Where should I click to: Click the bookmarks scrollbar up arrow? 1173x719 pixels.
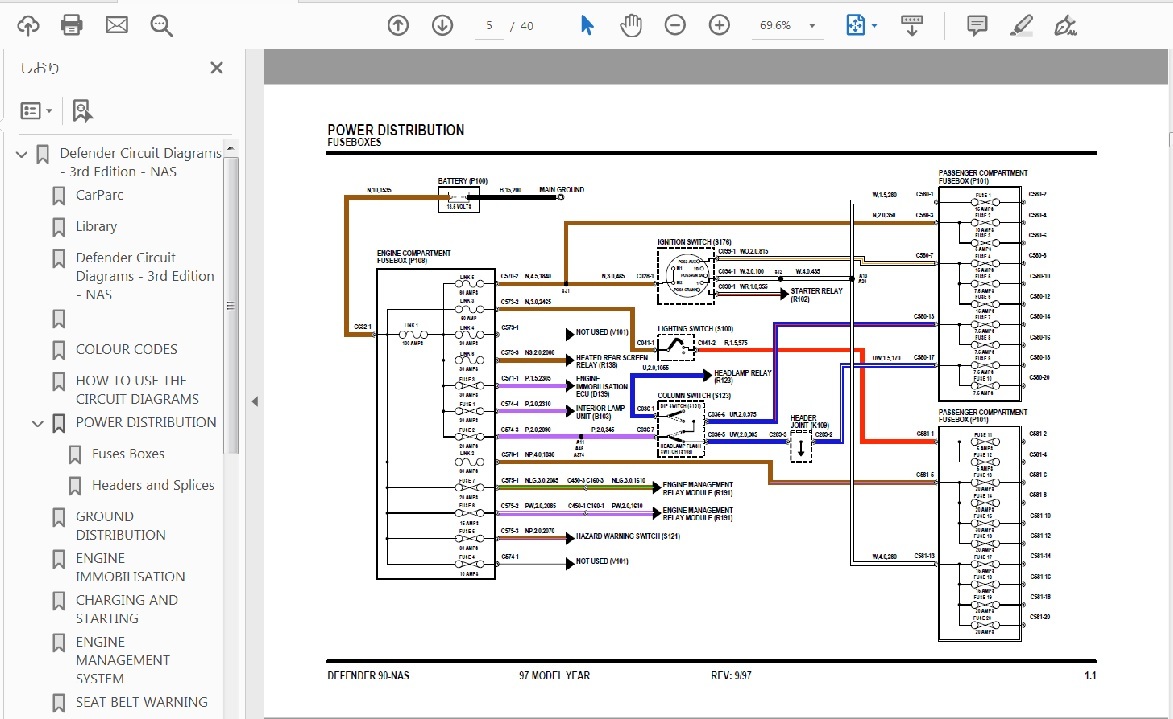[x=230, y=148]
